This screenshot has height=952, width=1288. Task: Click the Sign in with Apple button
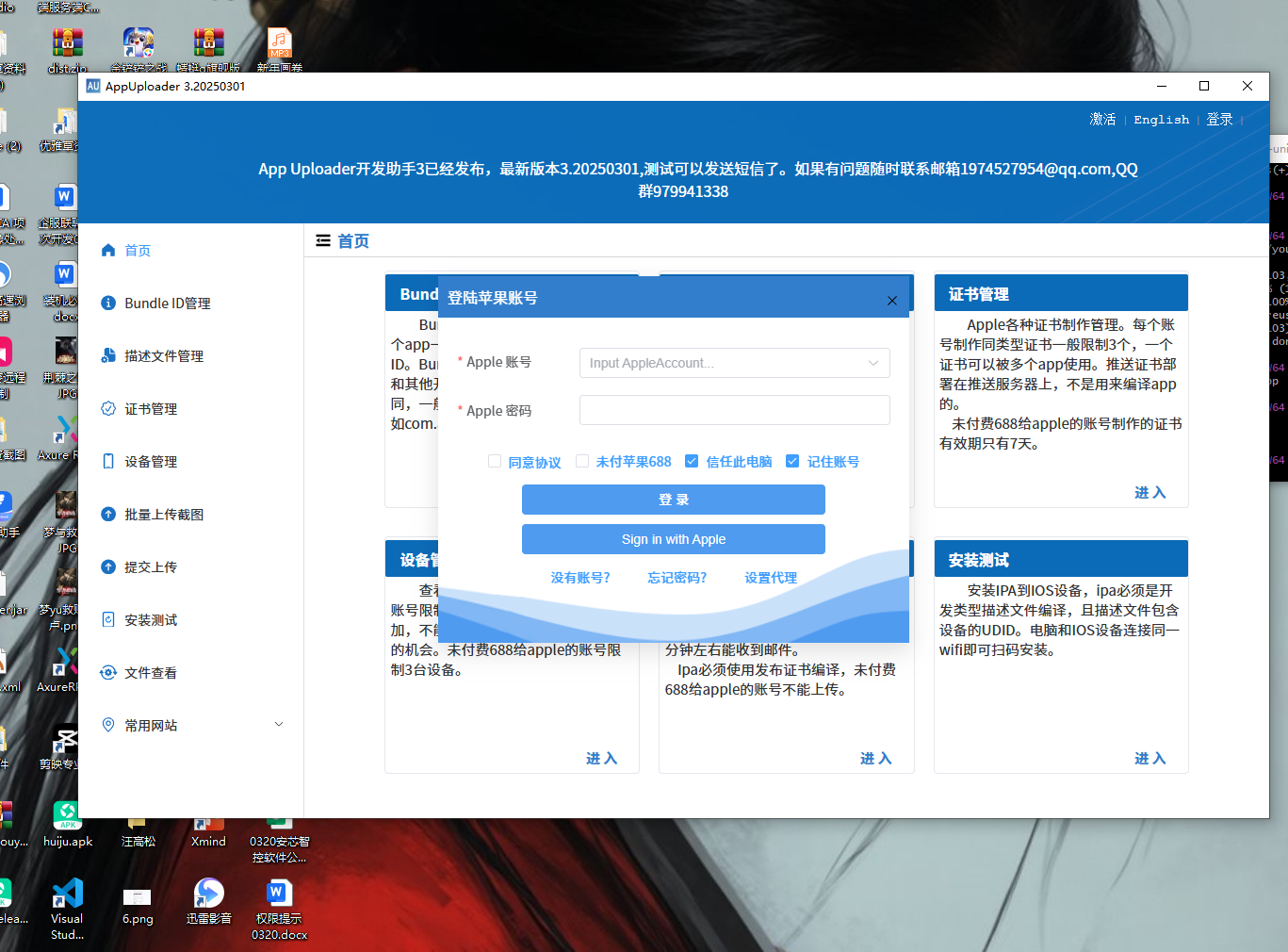[674, 539]
